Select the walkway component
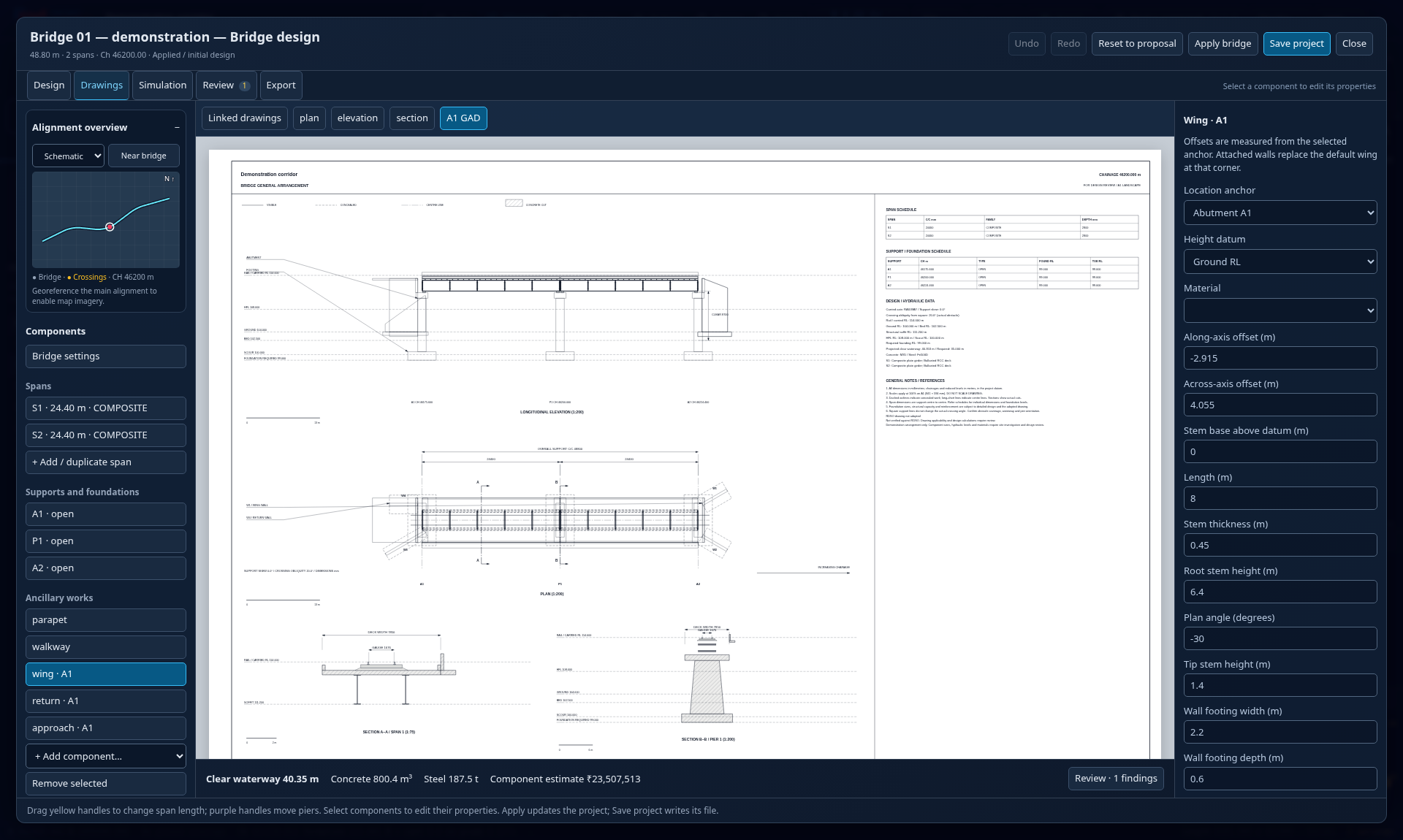The image size is (1403, 840). pyautogui.click(x=106, y=647)
